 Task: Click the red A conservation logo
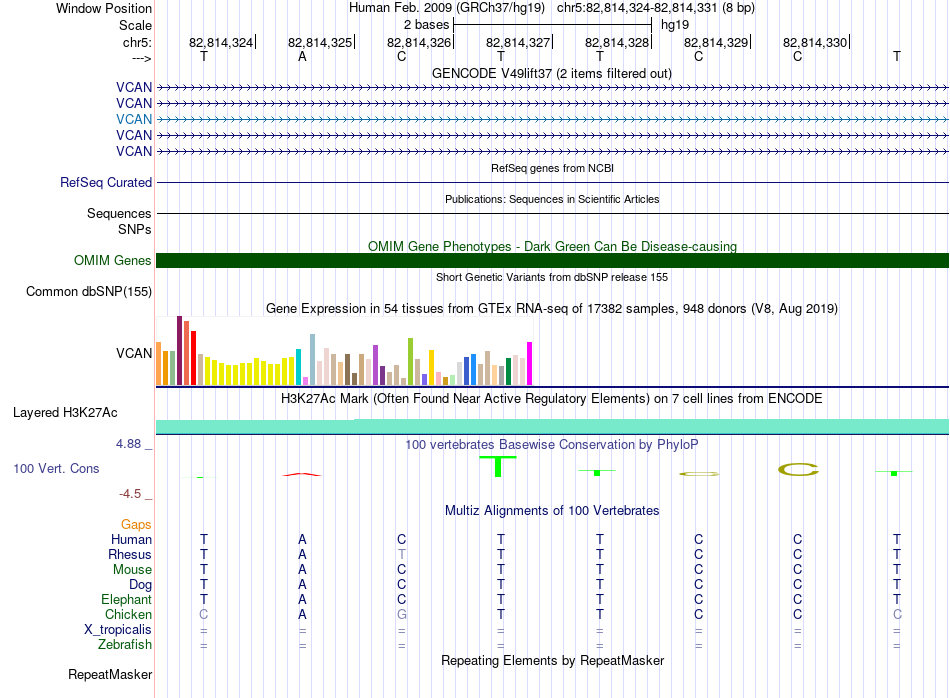coord(302,474)
